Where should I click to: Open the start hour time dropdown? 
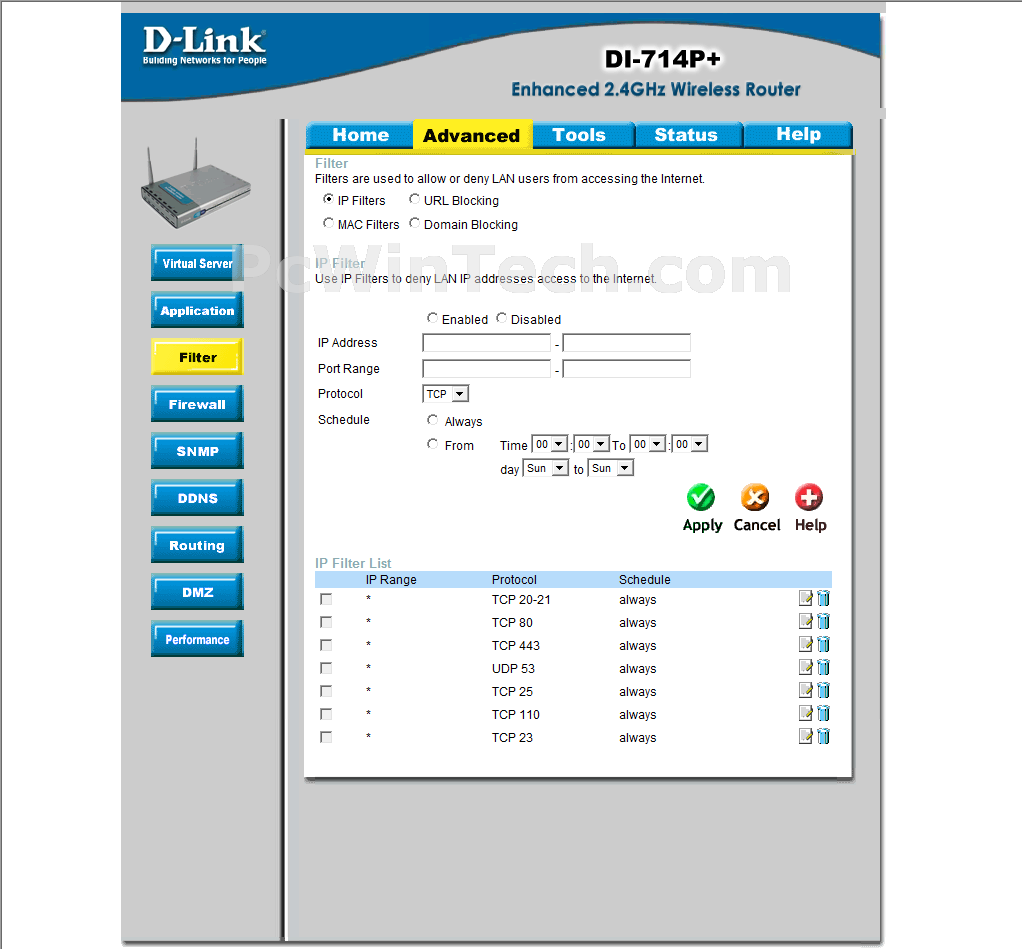point(550,444)
